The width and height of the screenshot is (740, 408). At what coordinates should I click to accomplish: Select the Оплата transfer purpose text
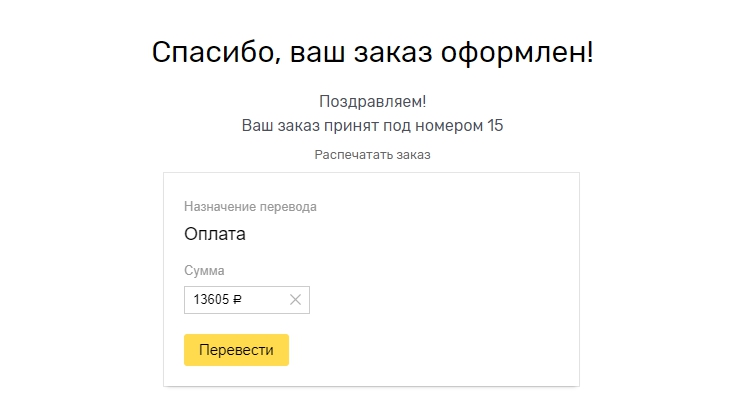click(214, 234)
